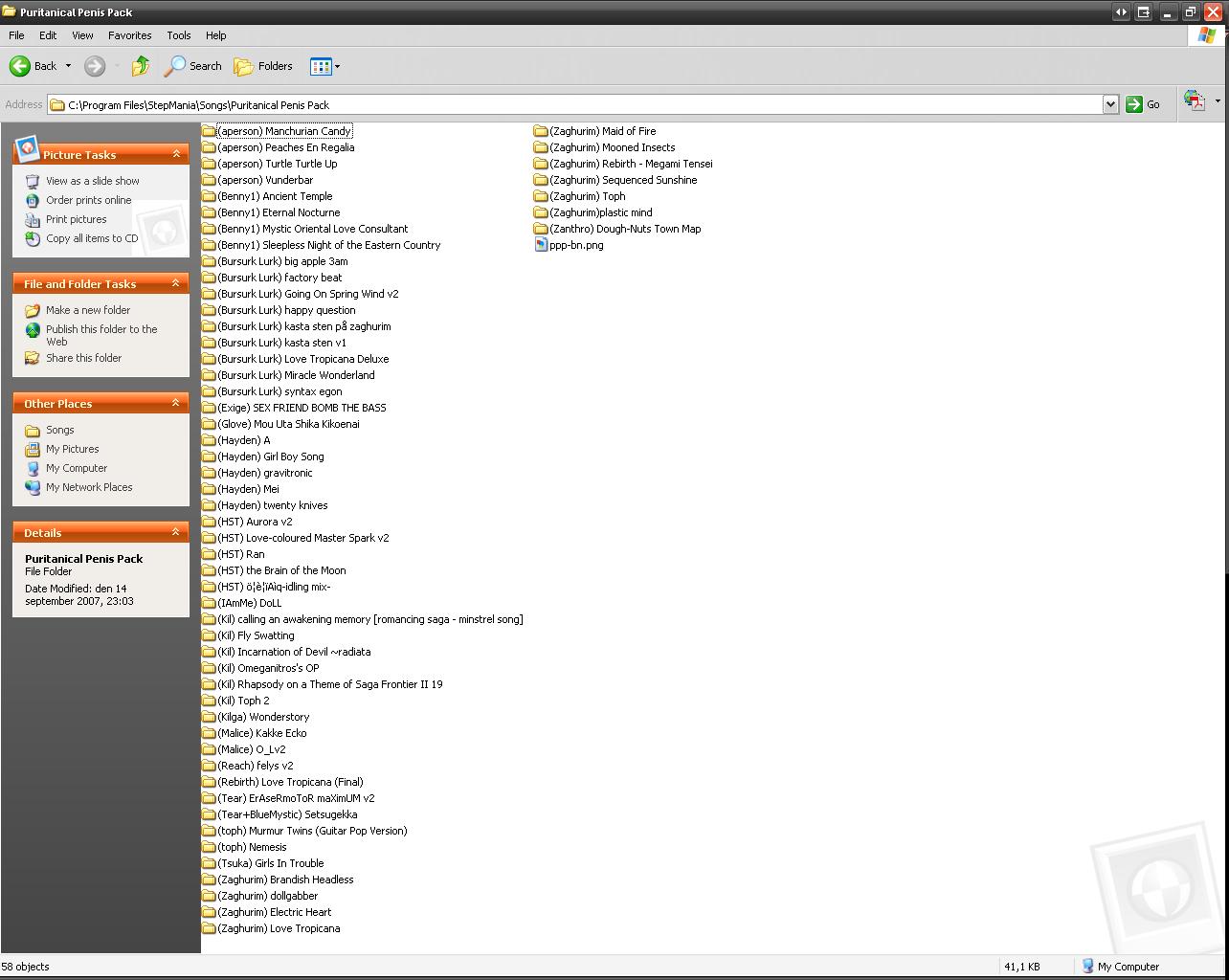Select (Zaghurim) Maid of Fire folder icon
Image resolution: width=1229 pixels, height=980 pixels.
[x=541, y=131]
